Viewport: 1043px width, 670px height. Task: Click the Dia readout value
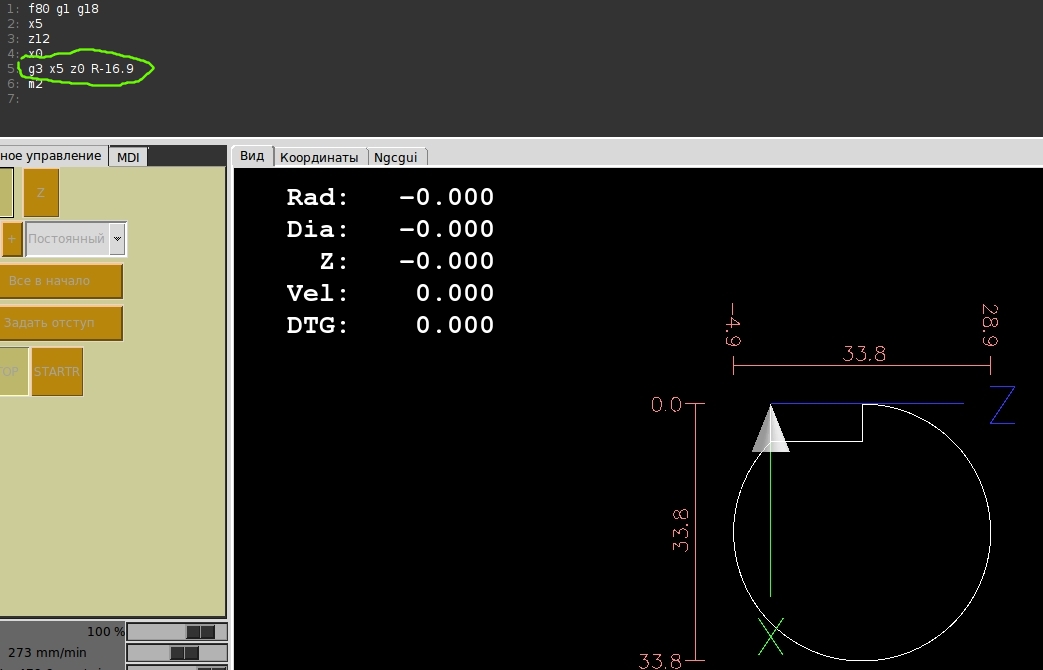[x=446, y=229]
